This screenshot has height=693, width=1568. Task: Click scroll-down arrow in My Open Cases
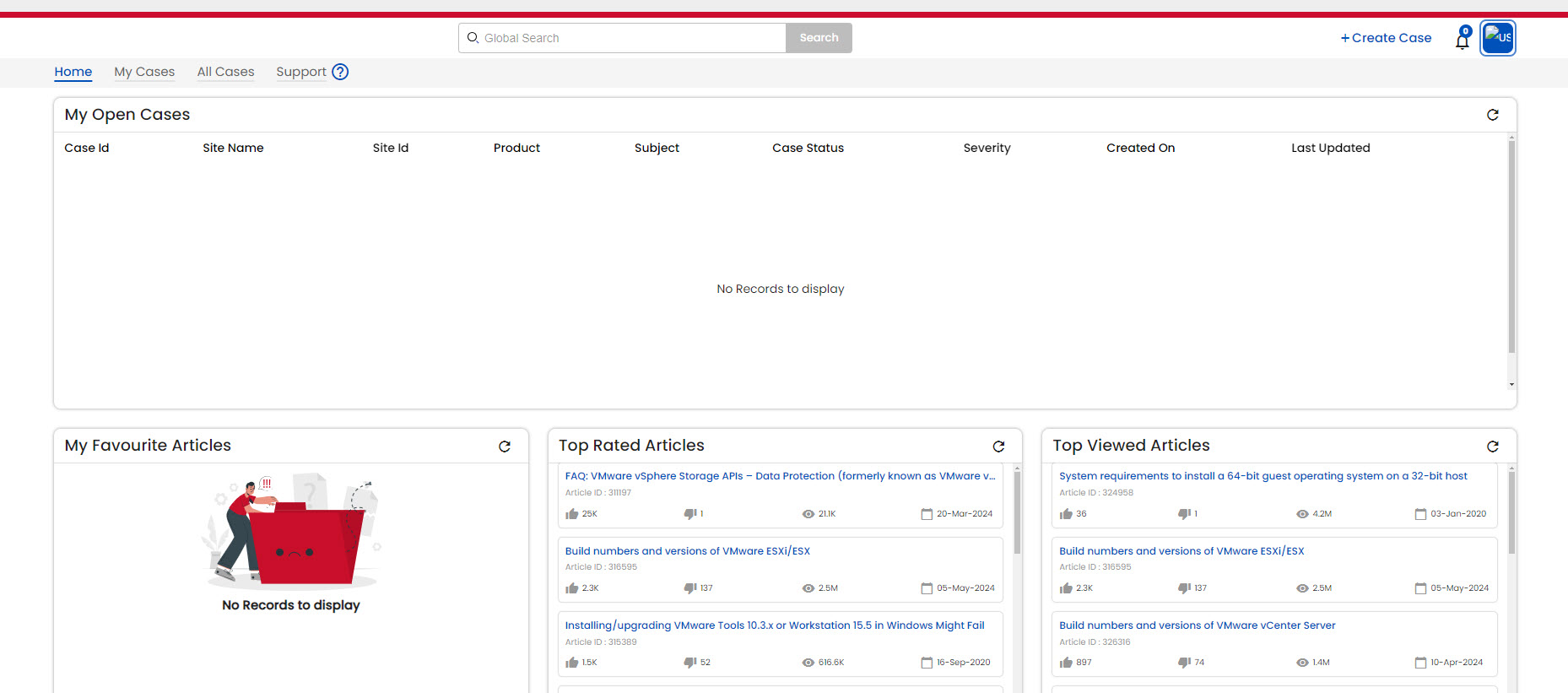(x=1511, y=384)
